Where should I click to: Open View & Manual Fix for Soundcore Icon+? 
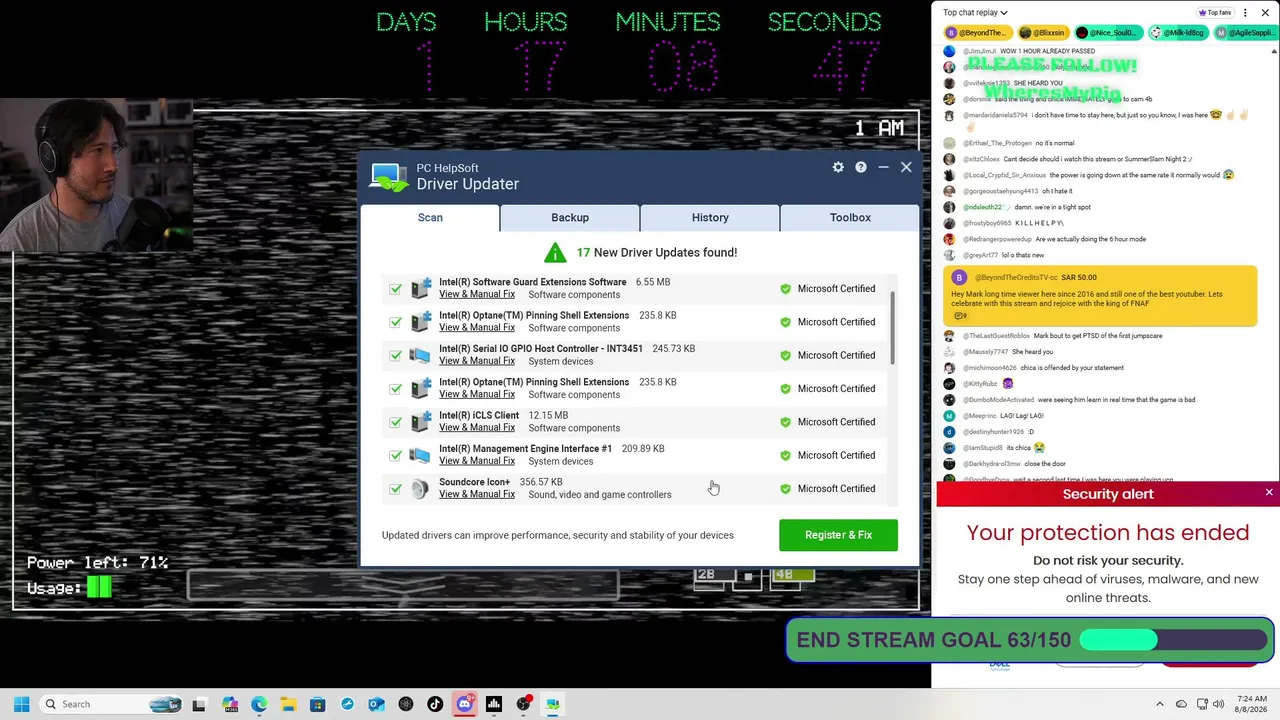(x=477, y=494)
